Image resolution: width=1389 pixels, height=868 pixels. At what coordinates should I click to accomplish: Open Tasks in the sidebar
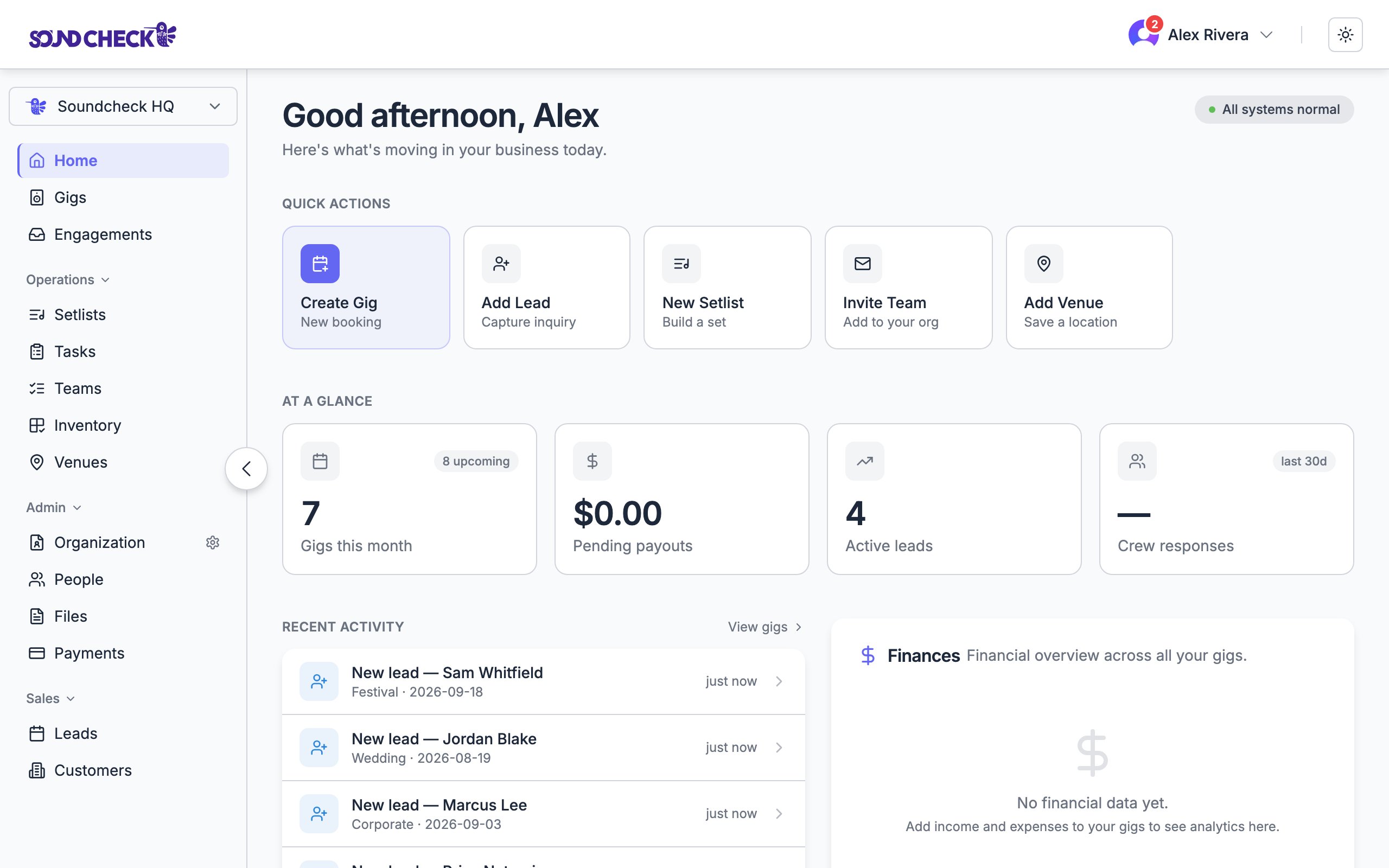coord(123,352)
